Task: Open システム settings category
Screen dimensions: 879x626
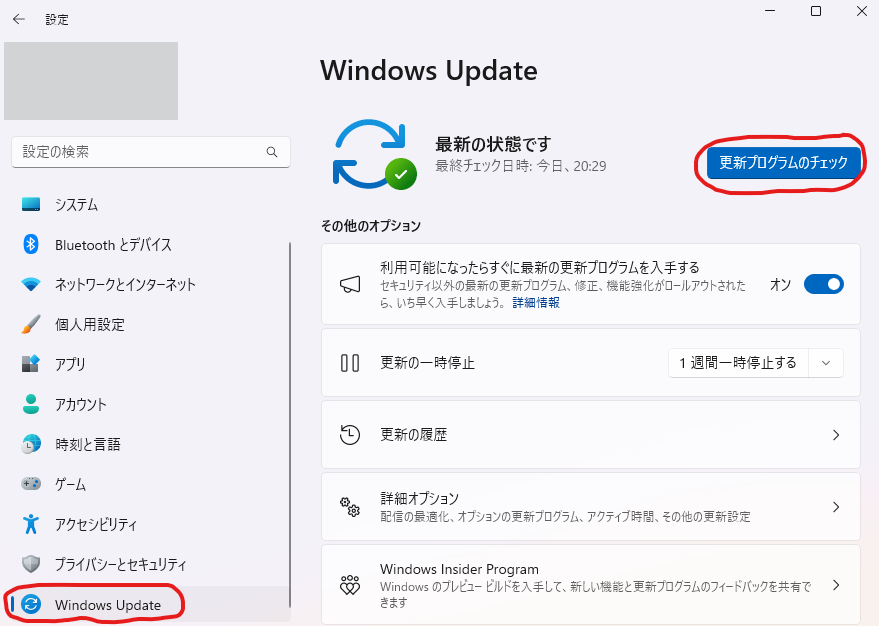Action: (x=149, y=205)
